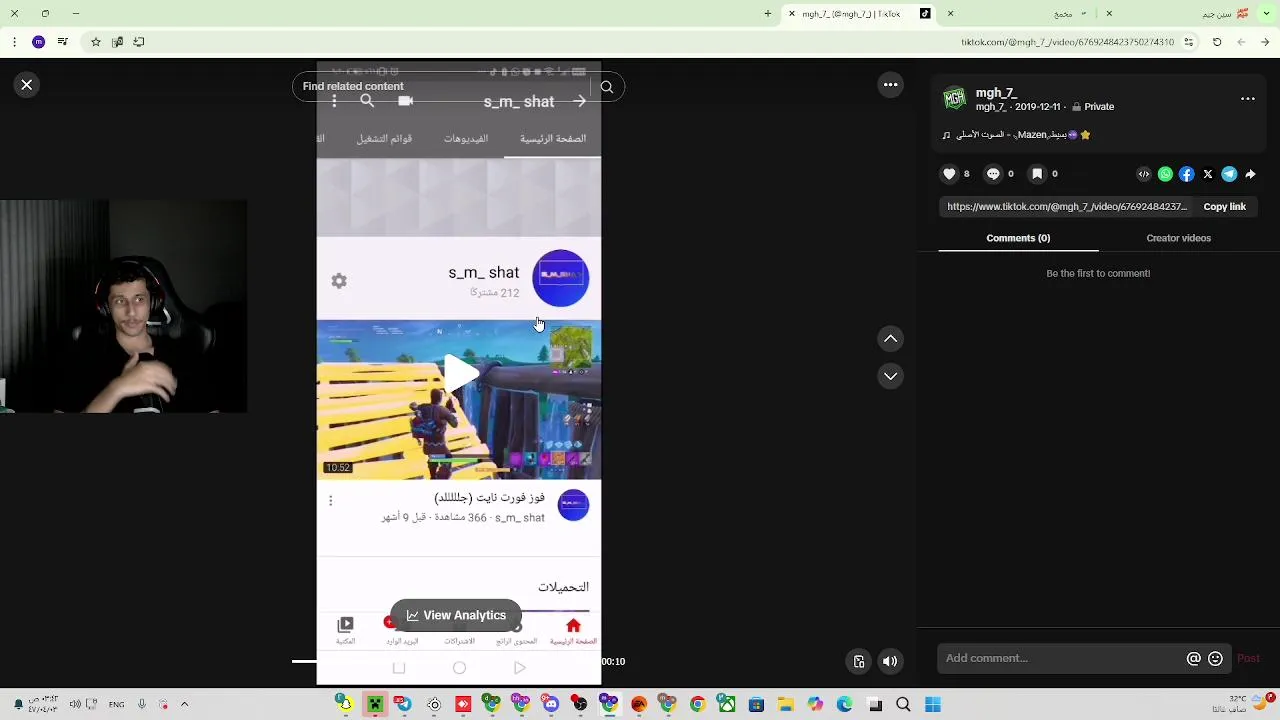Click the embed code icon
Viewport: 1280px width, 720px height.
[x=1144, y=174]
